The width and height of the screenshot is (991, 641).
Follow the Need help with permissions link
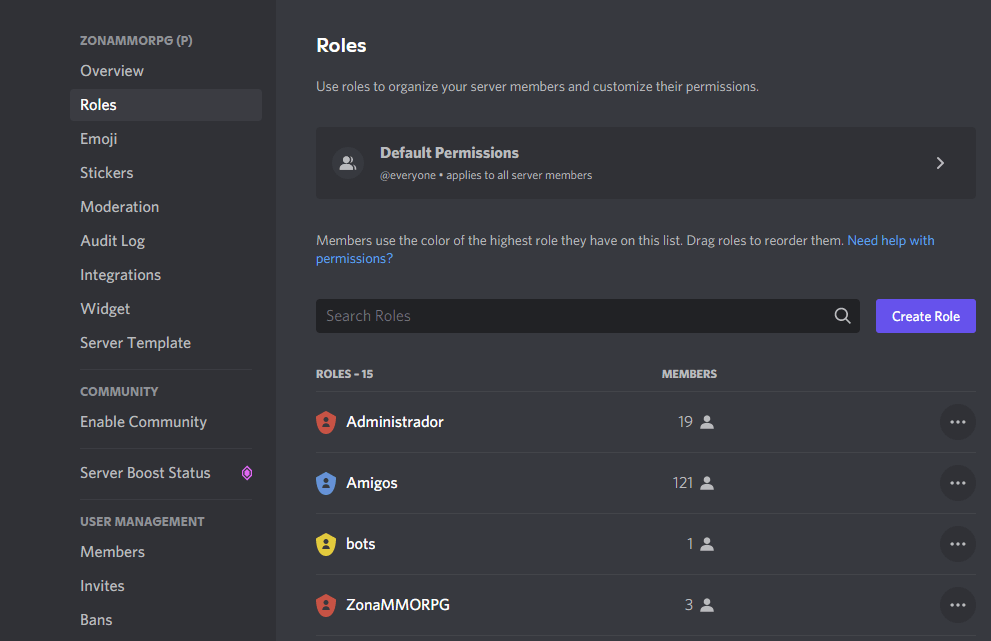[890, 241]
